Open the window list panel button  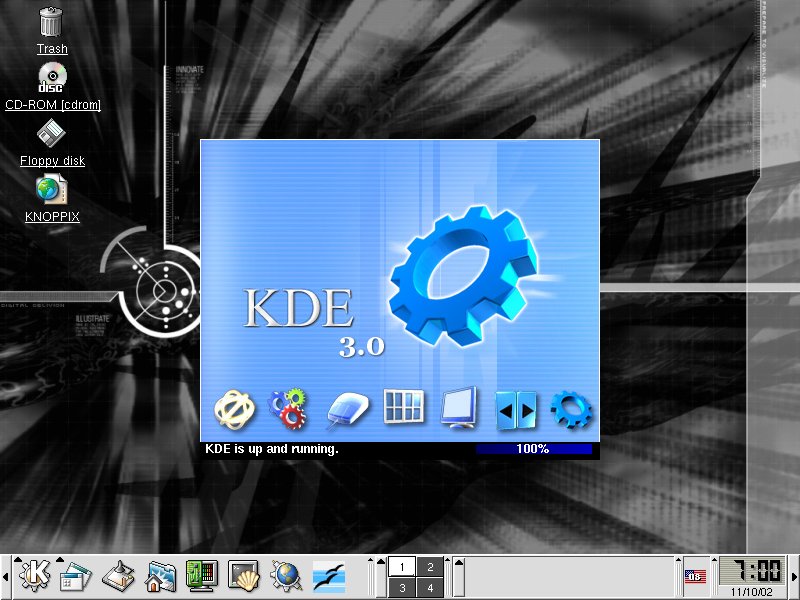coord(76,577)
